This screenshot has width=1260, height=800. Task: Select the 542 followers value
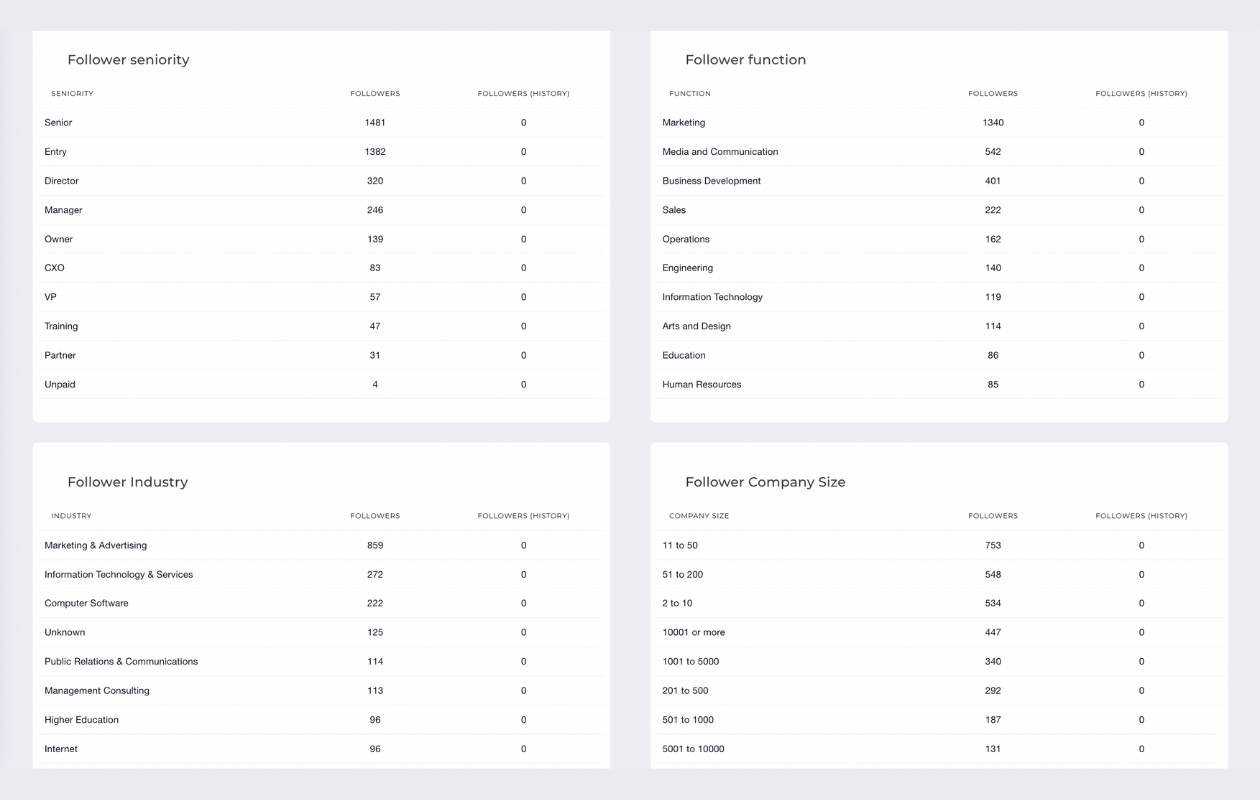[993, 152]
